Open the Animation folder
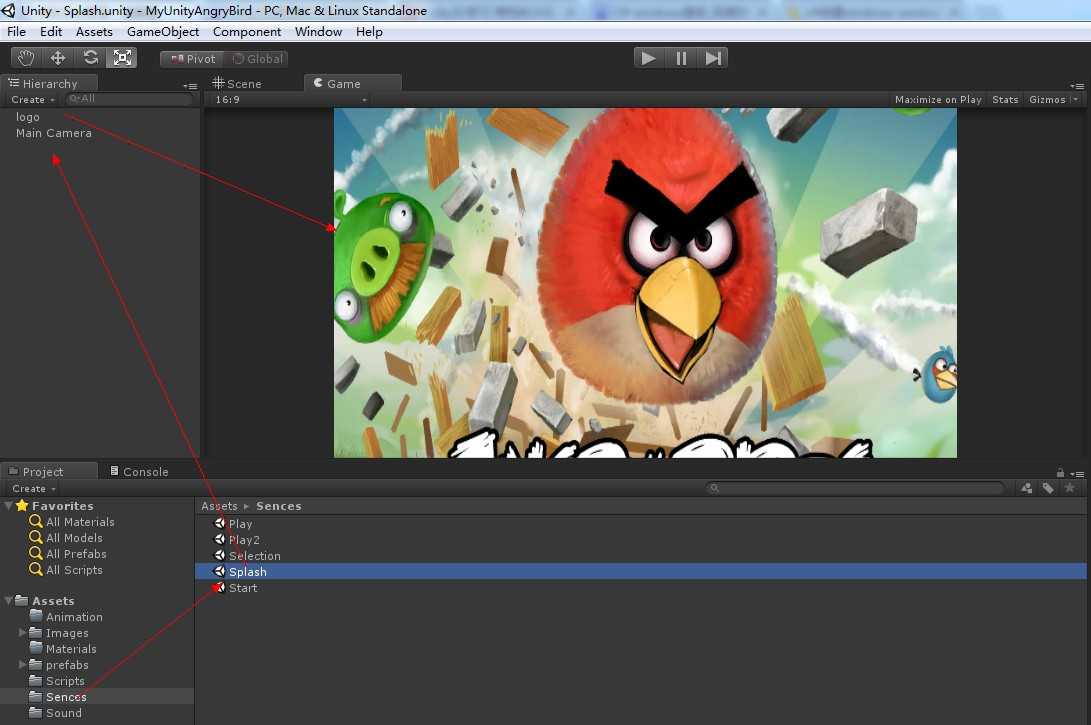 click(74, 617)
